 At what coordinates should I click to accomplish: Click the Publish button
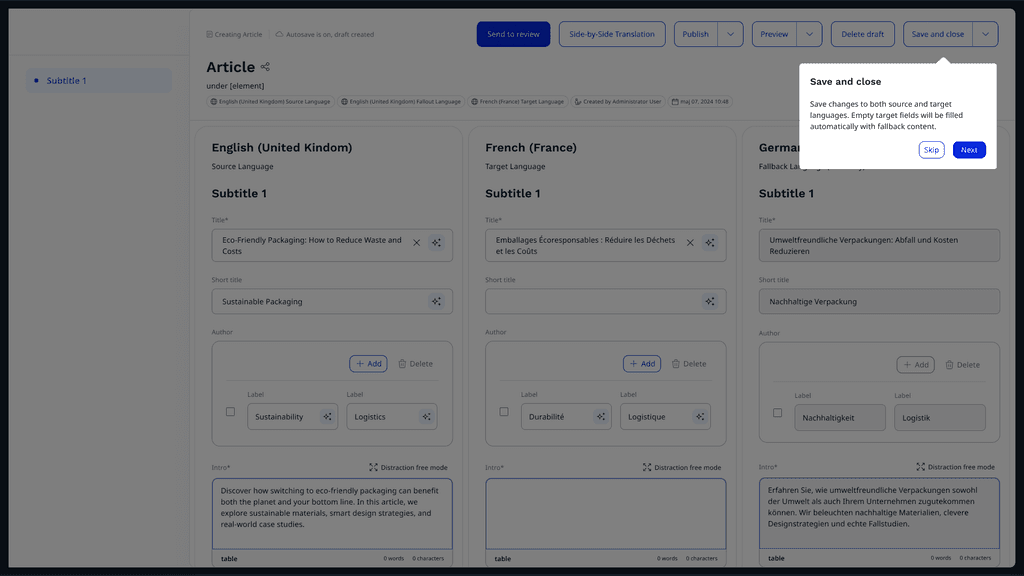(x=696, y=35)
